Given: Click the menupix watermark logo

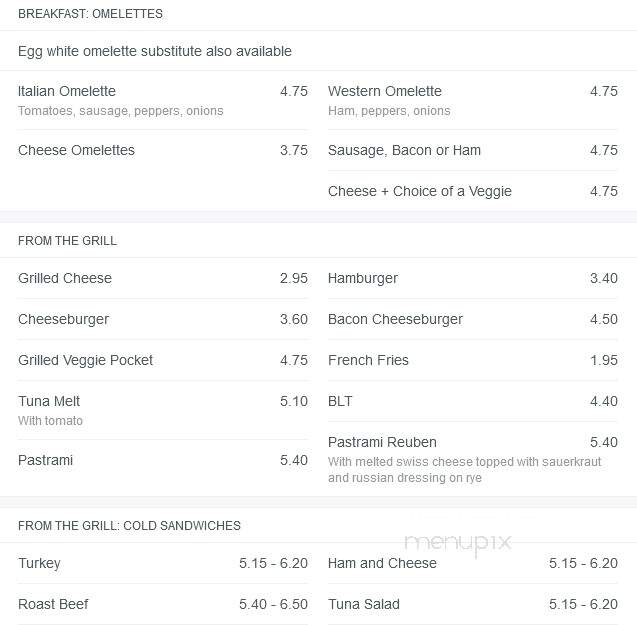Looking at the screenshot, I should tap(458, 543).
